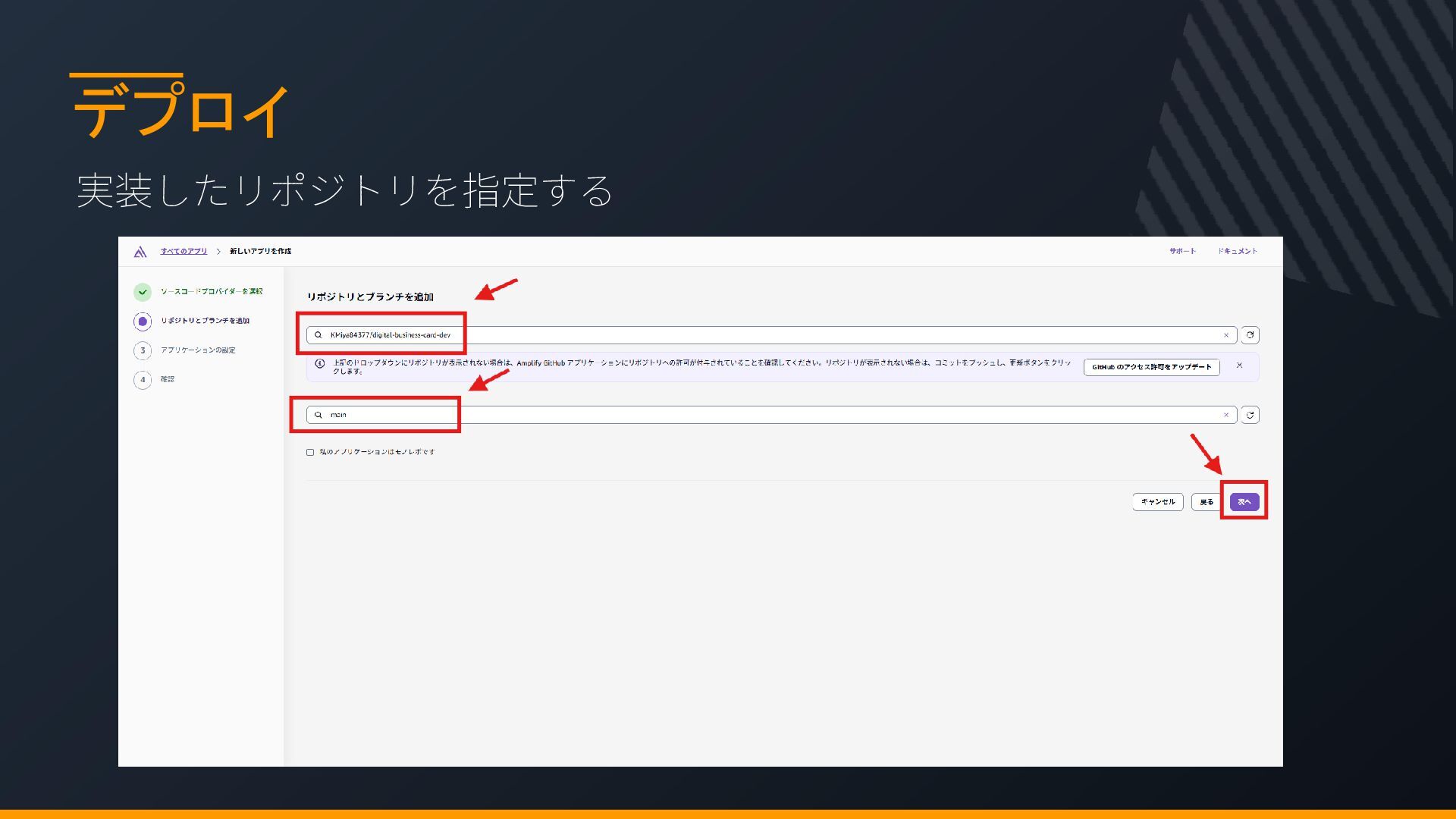Click the step 4 circle icon
This screenshot has height=819, width=1456.
pos(143,379)
